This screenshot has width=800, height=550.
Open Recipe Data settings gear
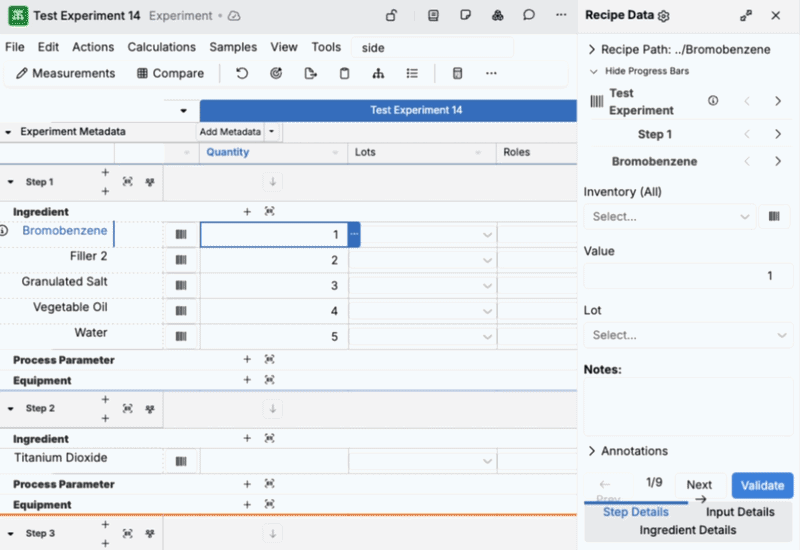664,16
